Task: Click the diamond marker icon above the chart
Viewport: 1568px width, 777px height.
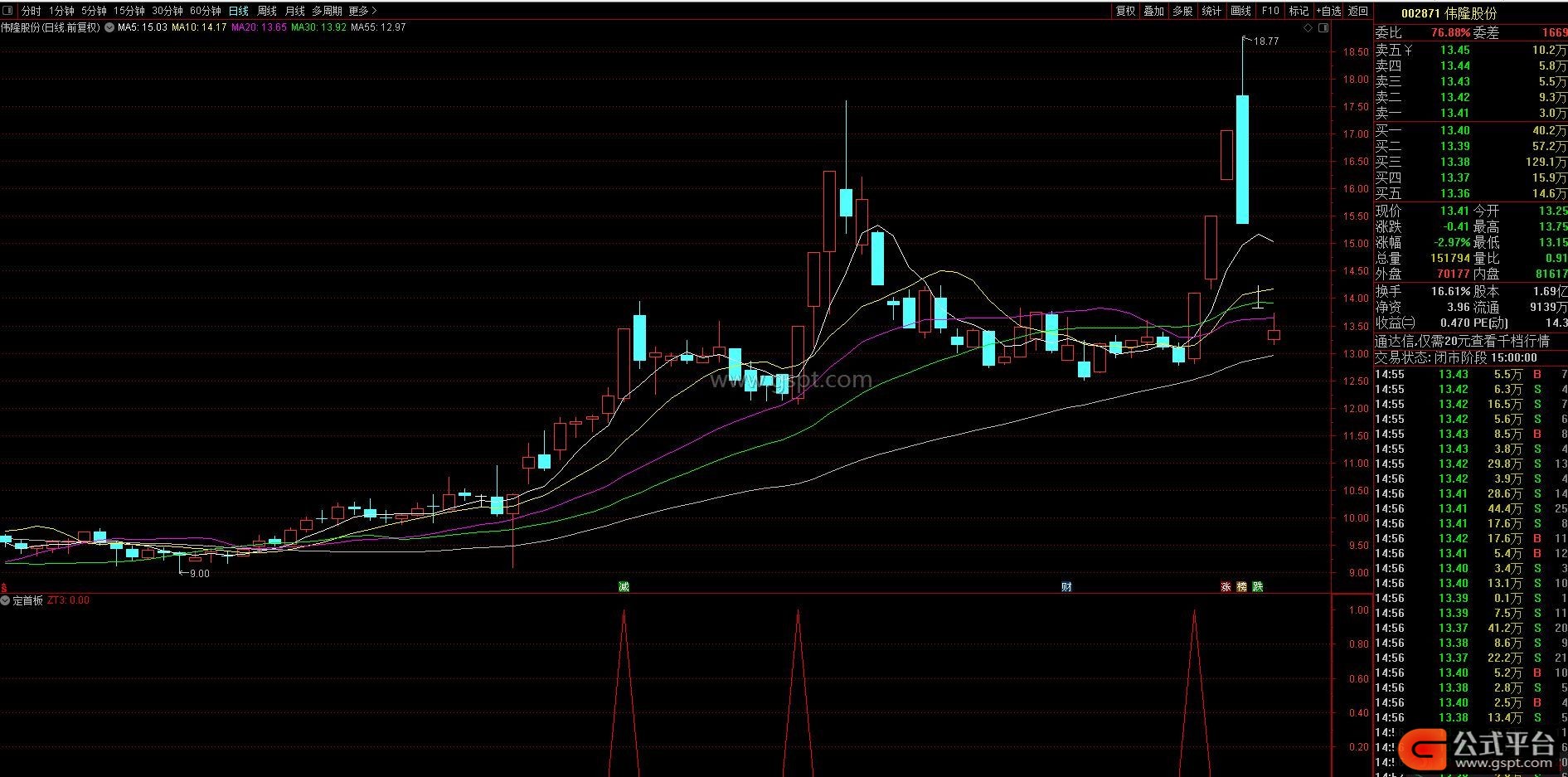Action: [x=1308, y=27]
